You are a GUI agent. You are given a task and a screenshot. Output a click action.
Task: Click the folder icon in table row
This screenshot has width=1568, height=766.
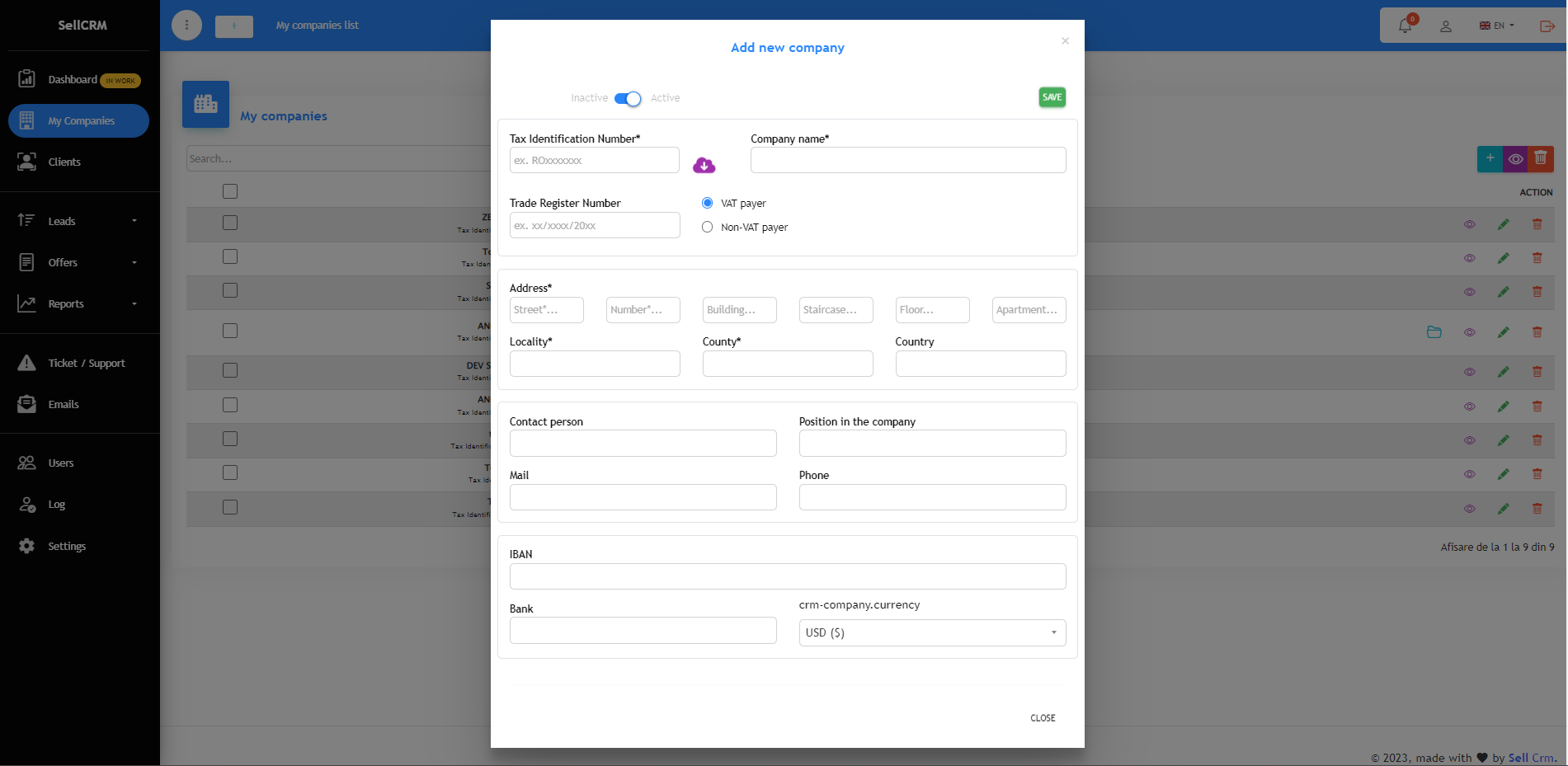pyautogui.click(x=1434, y=332)
